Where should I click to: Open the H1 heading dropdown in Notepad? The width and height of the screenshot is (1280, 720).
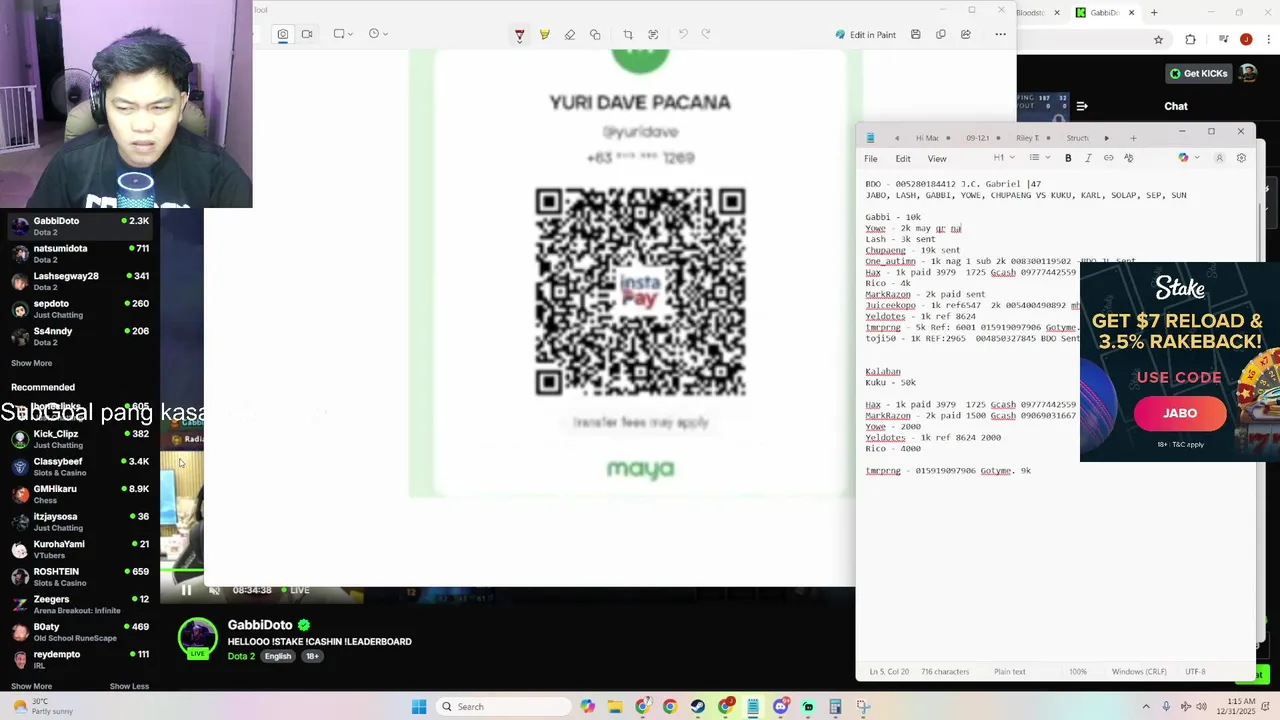click(x=1002, y=158)
